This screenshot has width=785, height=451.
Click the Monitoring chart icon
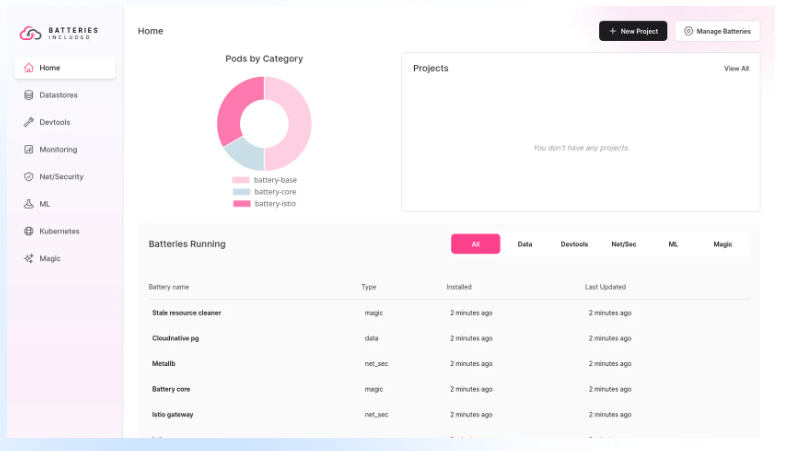coord(29,149)
